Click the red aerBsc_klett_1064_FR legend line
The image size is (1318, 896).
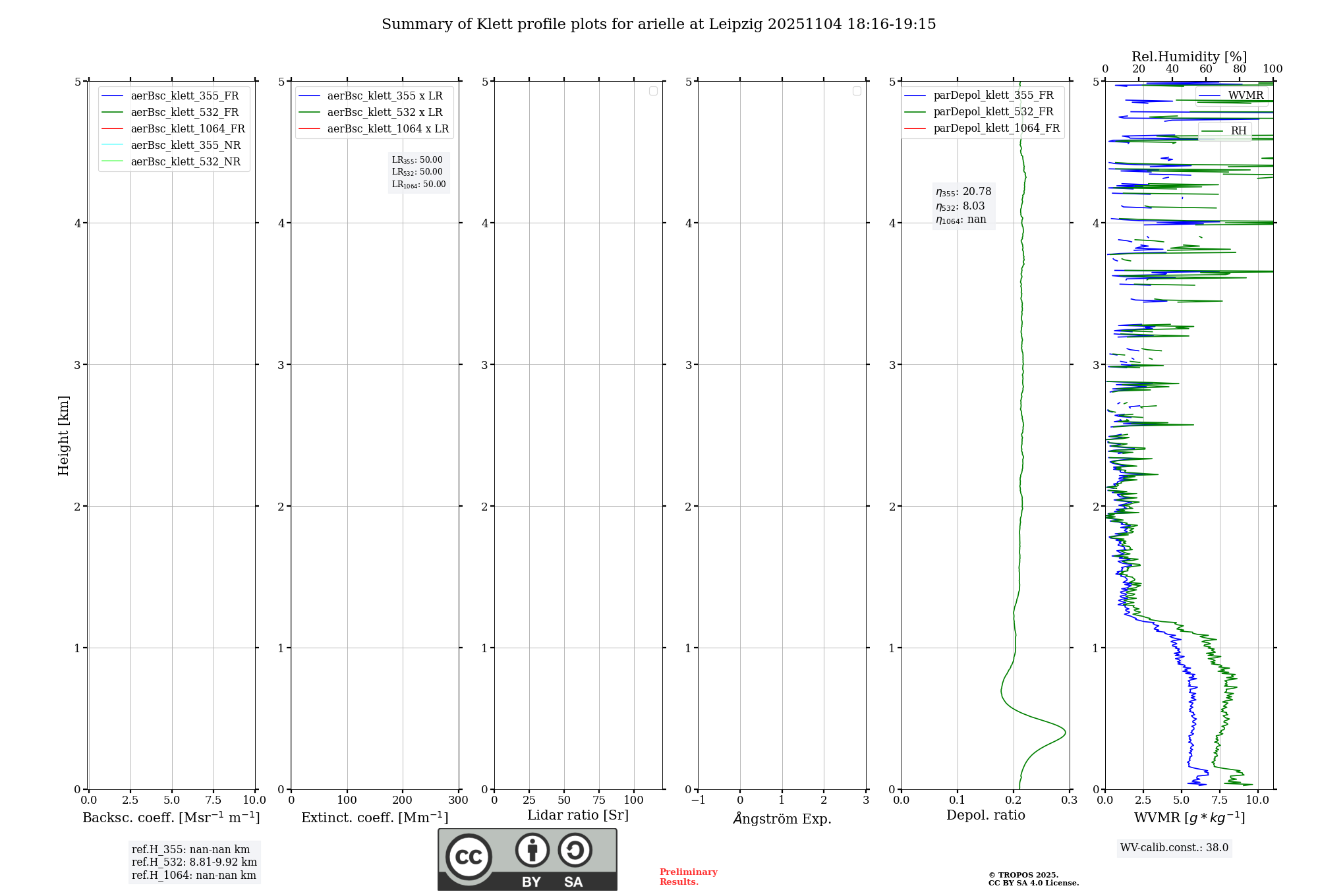[113, 129]
